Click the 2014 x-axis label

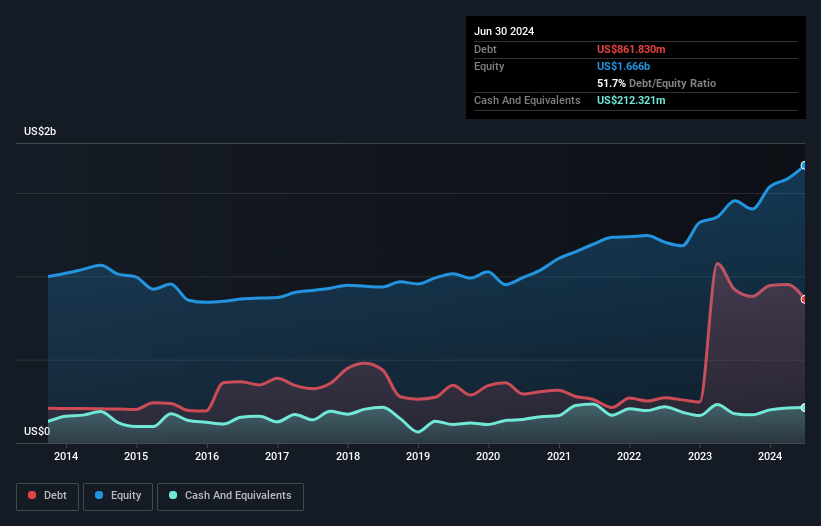click(66, 456)
